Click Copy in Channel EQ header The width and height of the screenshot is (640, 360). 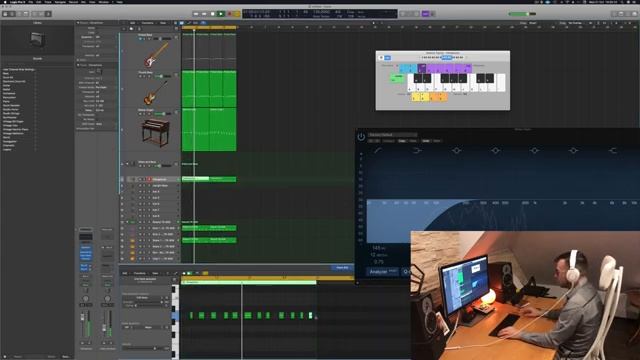[402, 141]
